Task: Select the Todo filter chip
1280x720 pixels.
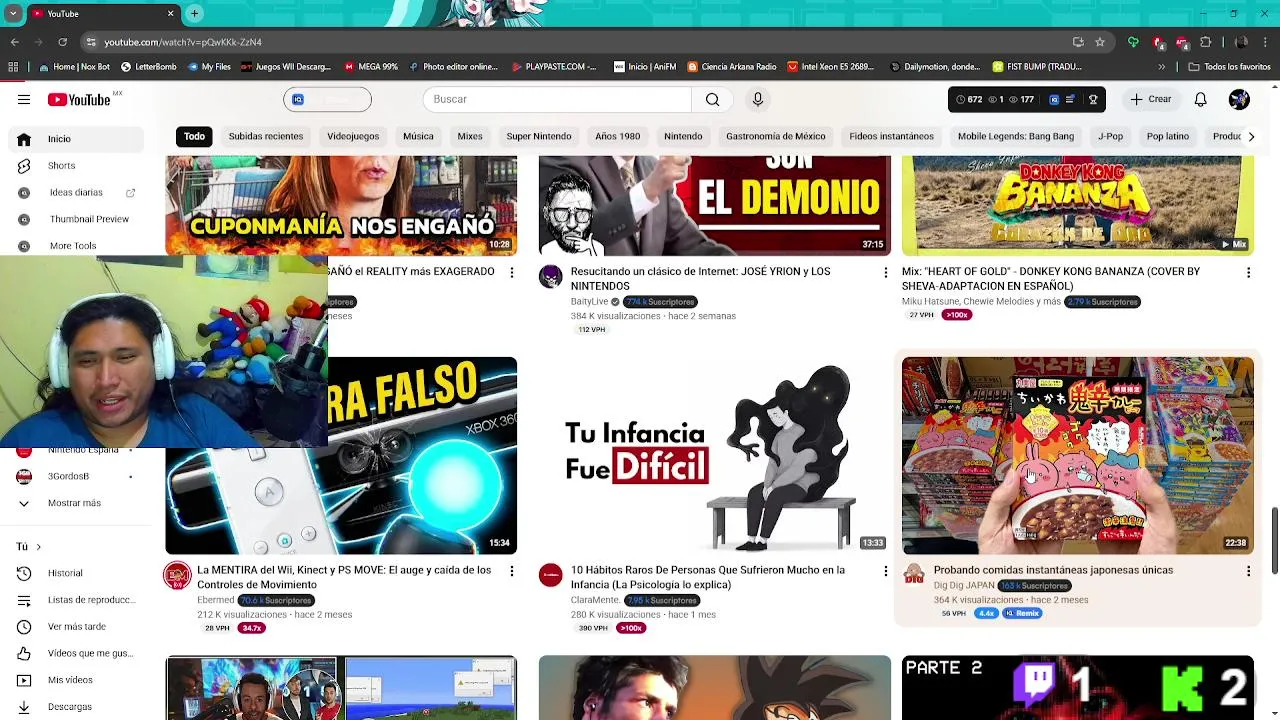Action: tap(194, 136)
